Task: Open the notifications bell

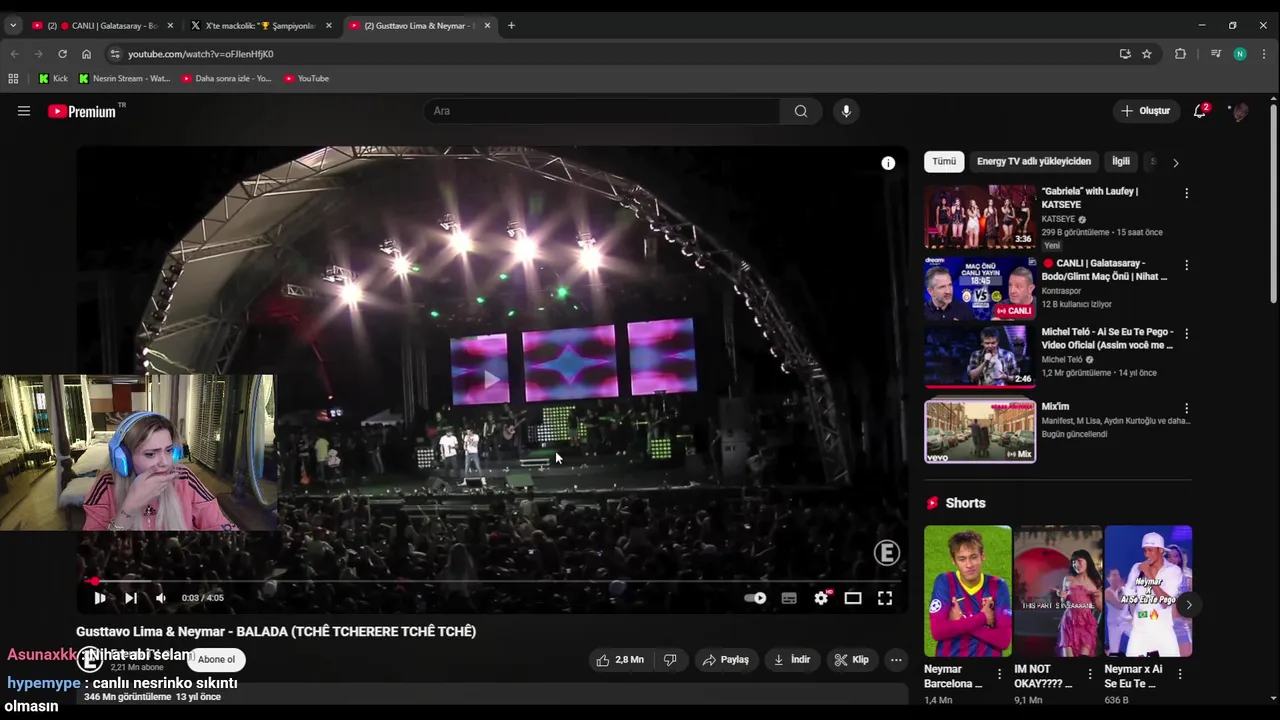Action: tap(1200, 111)
